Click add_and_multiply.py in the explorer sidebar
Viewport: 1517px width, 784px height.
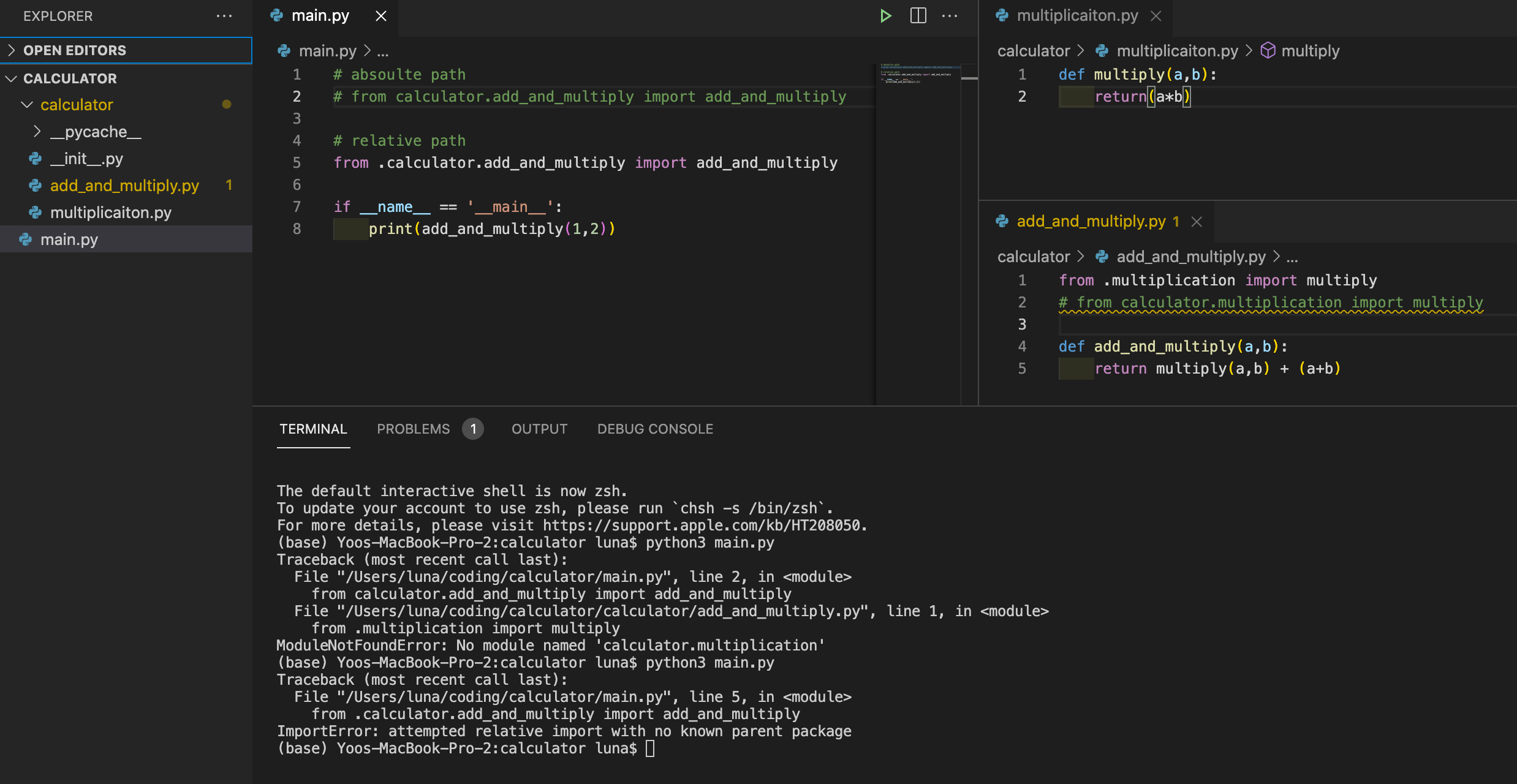(125, 185)
